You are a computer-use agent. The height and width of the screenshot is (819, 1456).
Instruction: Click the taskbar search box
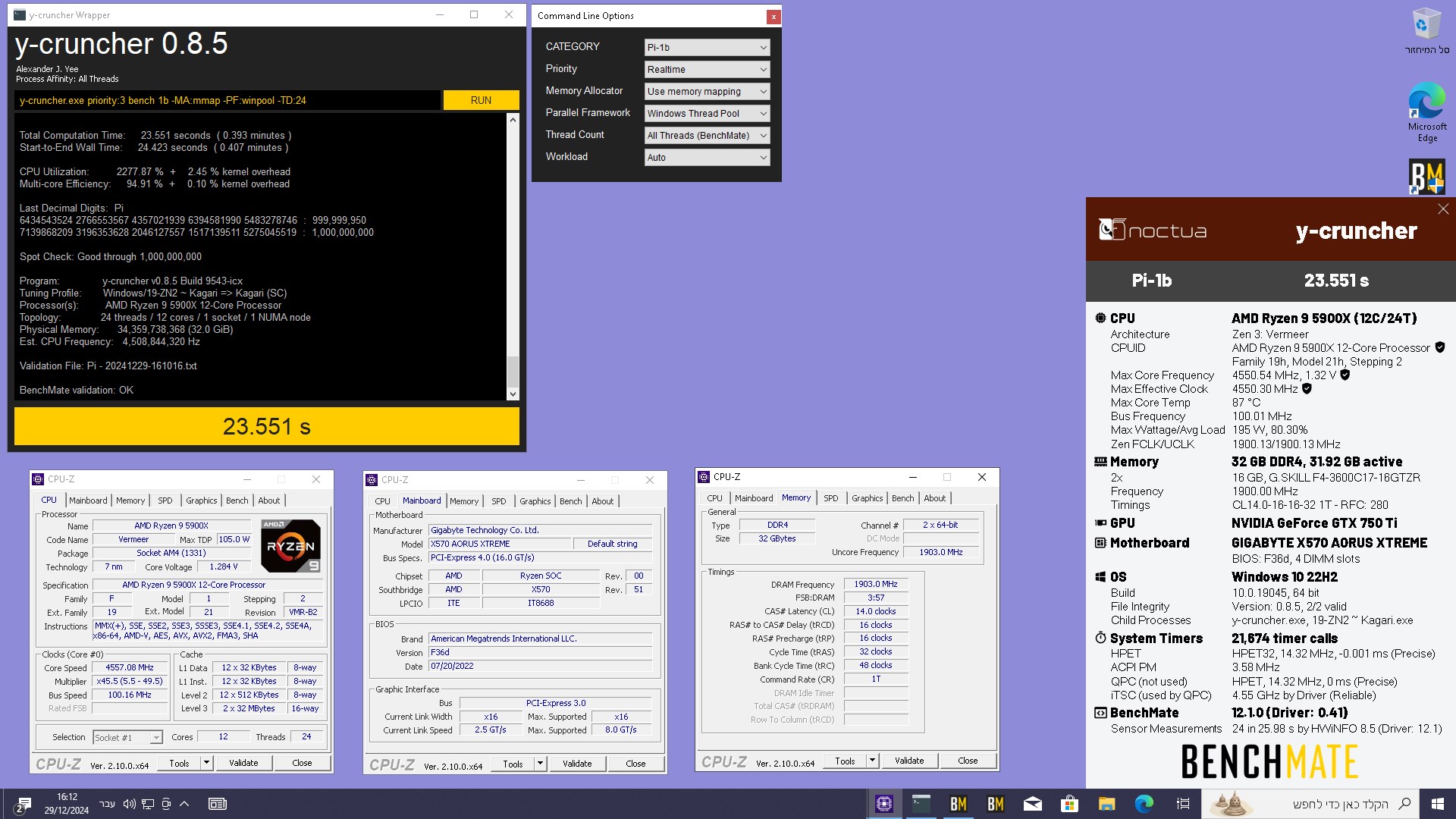(1312, 804)
